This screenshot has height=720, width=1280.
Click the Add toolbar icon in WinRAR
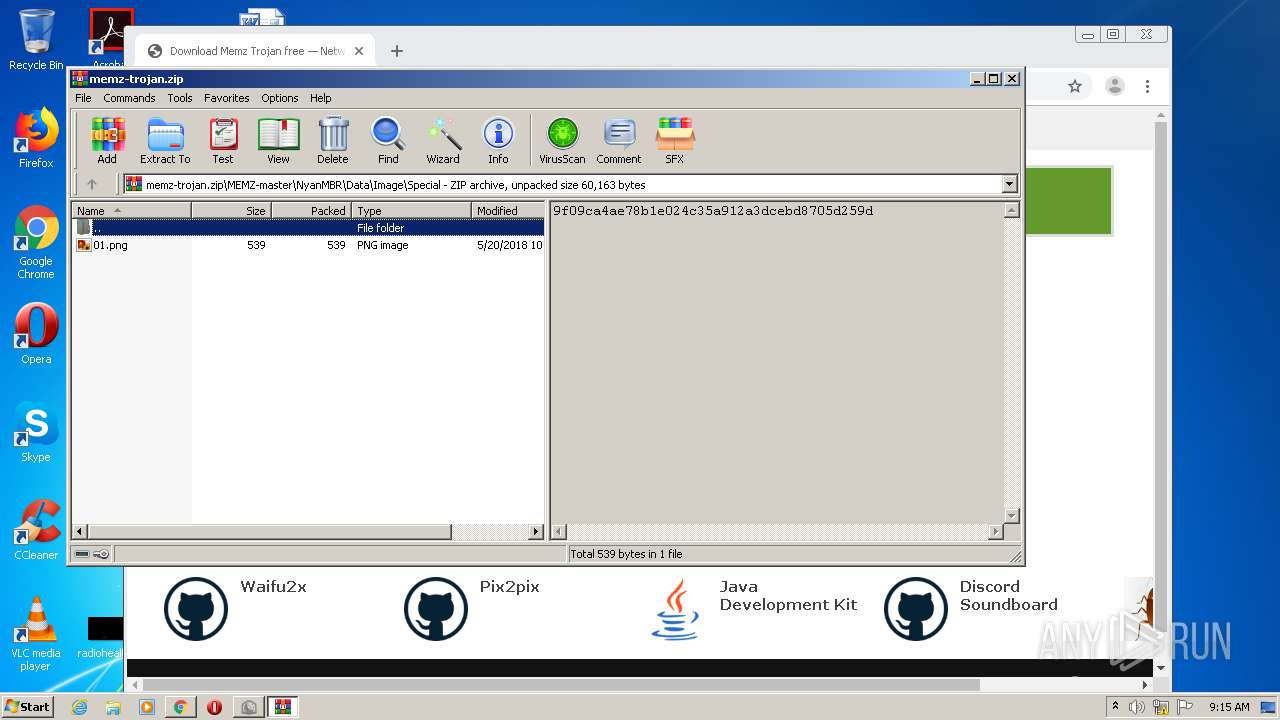click(107, 140)
